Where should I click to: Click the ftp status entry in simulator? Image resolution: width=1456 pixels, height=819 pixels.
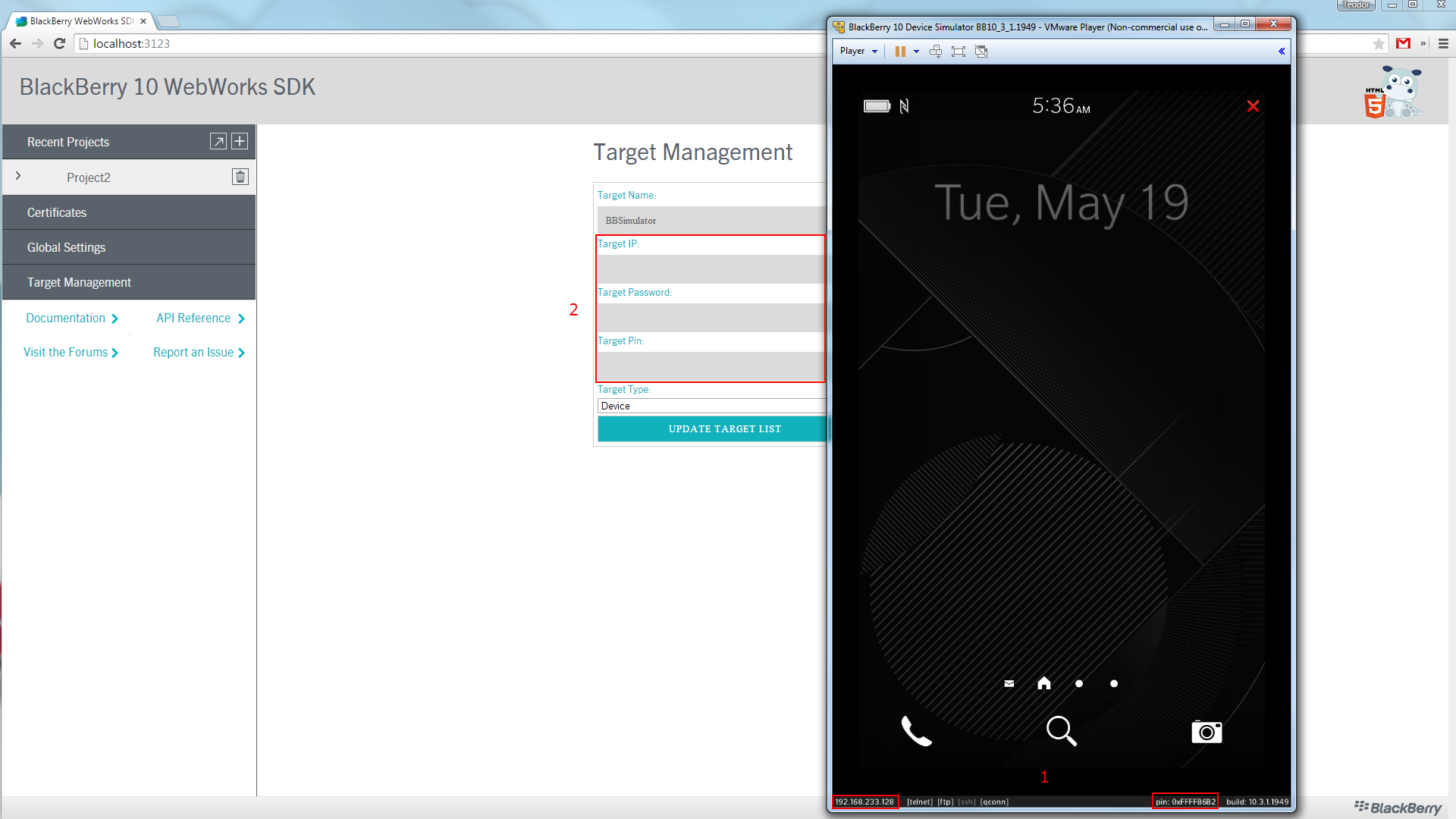click(x=945, y=802)
